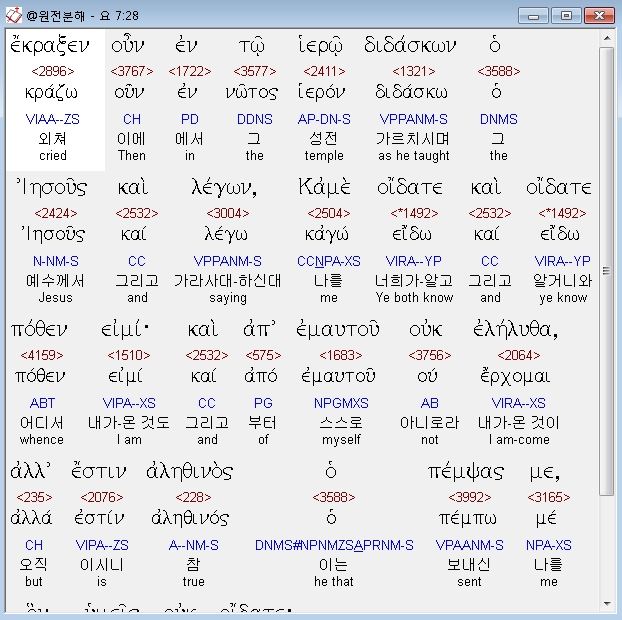
Task: Click Strong's number <1321>
Action: [x=413, y=71]
